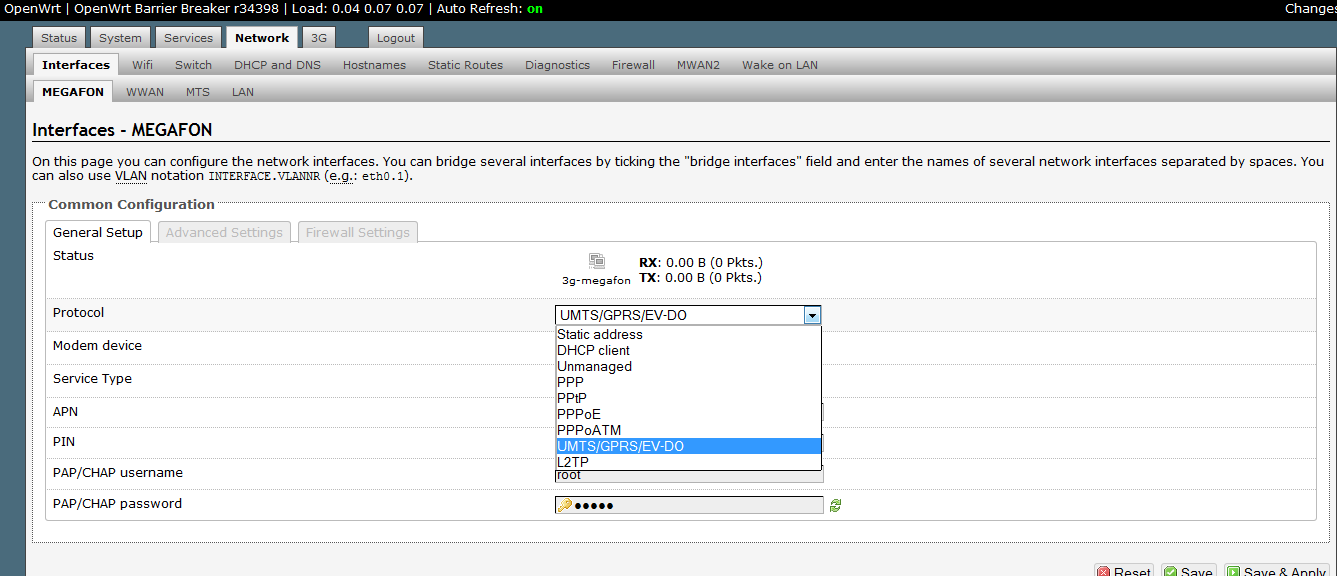This screenshot has width=1337, height=576.
Task: Select the MEGAFON interface tab
Action: [x=73, y=92]
